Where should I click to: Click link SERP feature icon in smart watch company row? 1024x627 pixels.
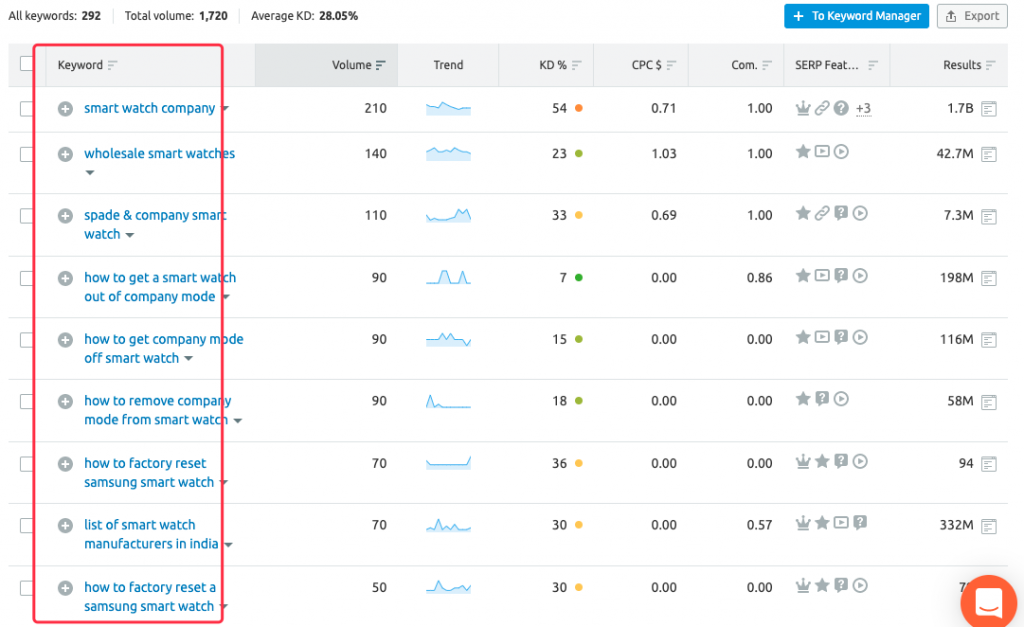click(822, 108)
